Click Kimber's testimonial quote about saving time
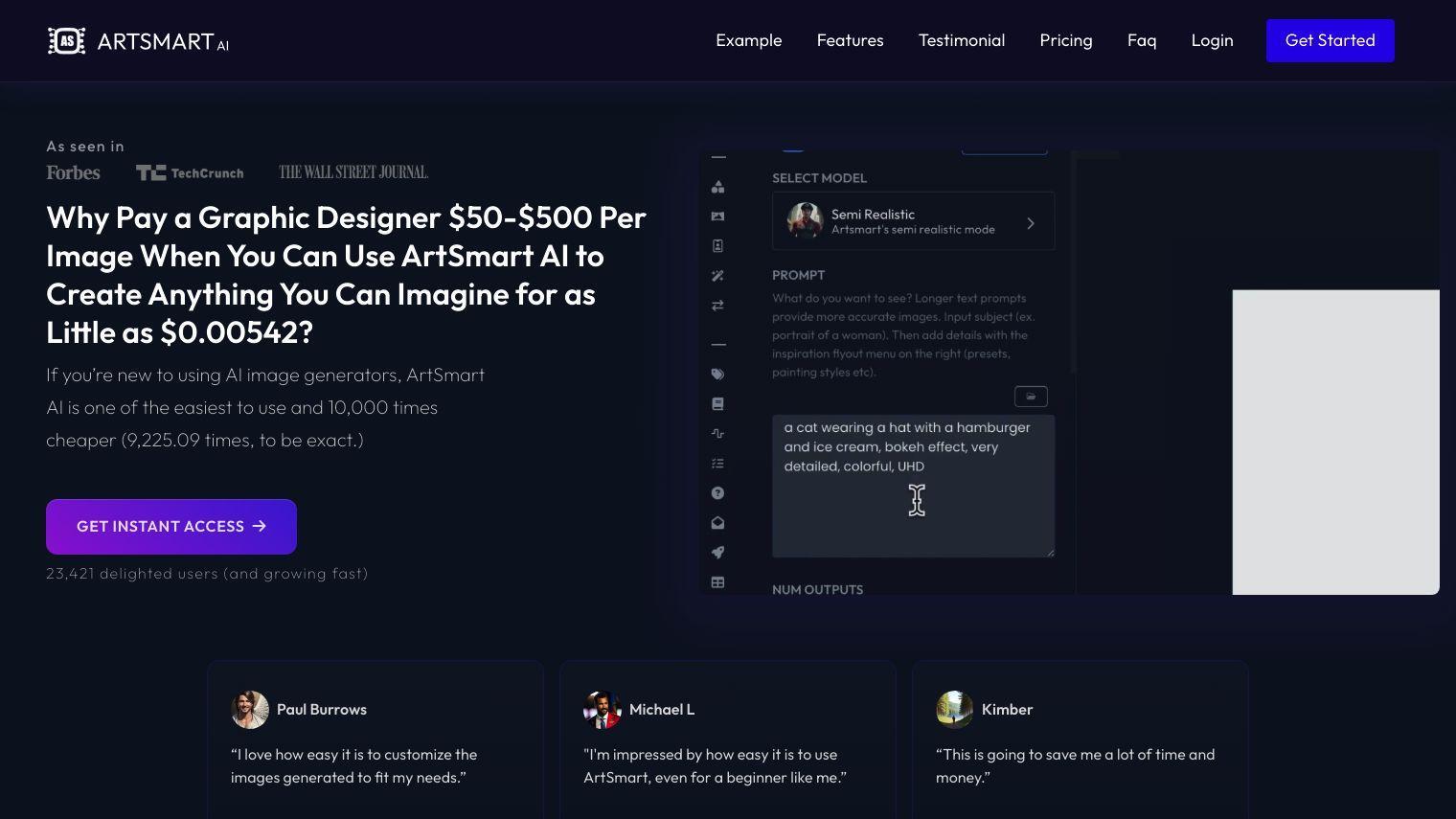 coord(1076,766)
